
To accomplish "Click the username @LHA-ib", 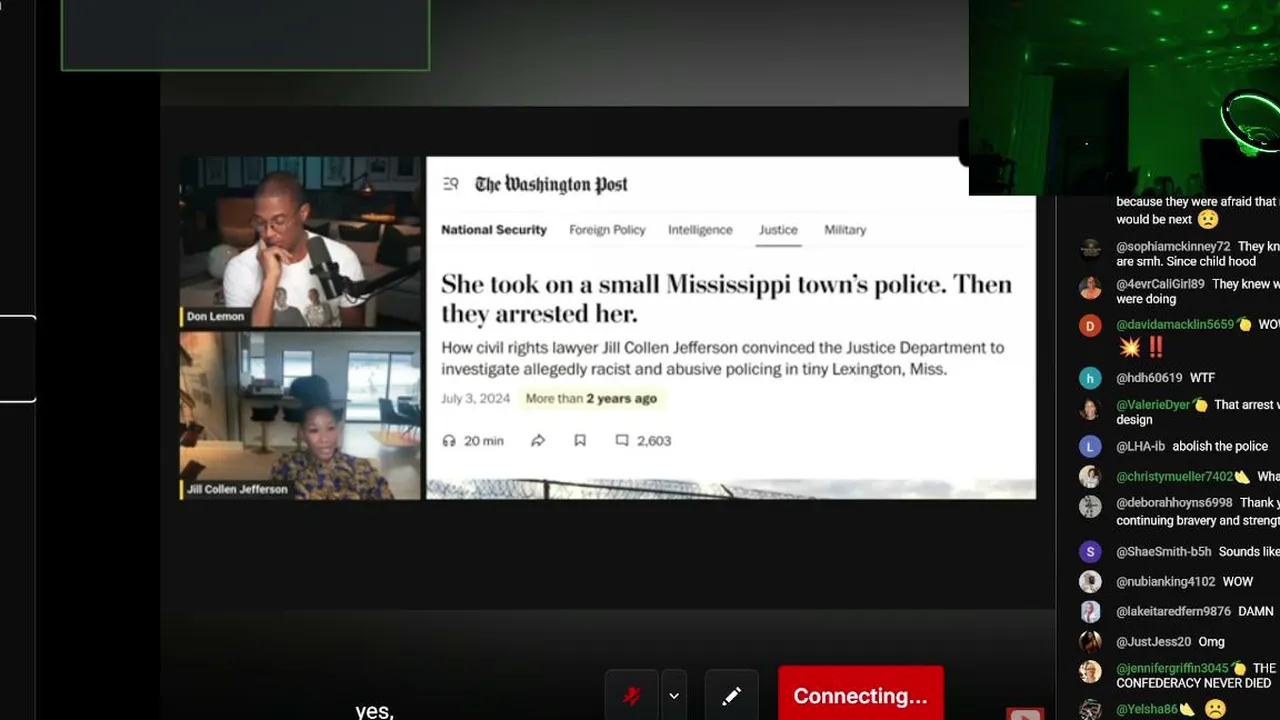I will click(1140, 447).
